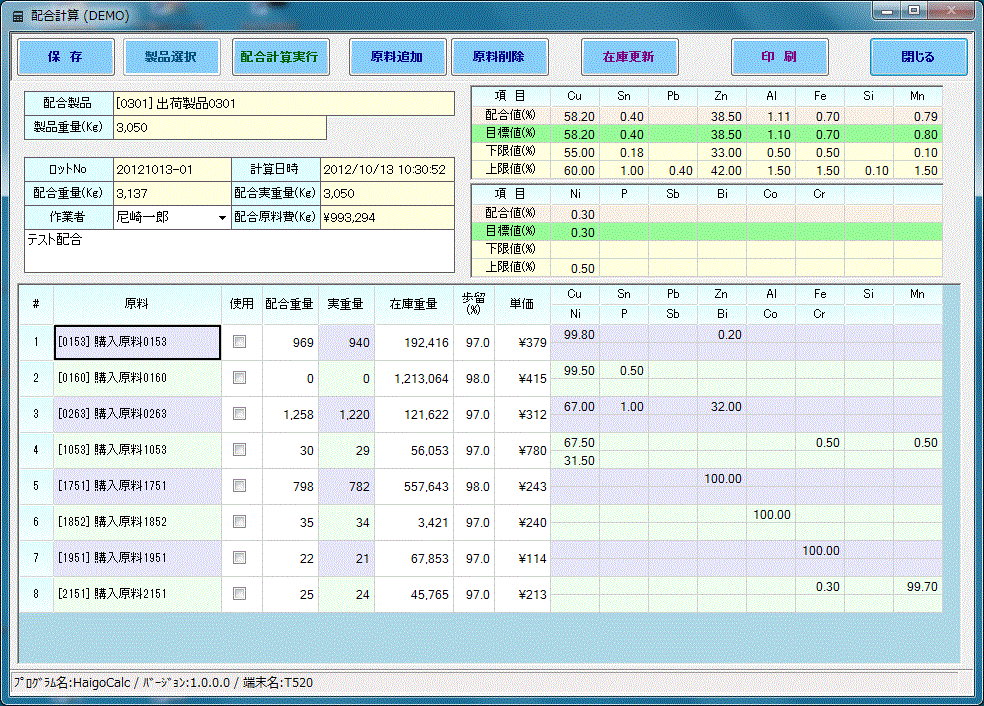
Task: Open 製品選択 product selection
Action: [171, 57]
